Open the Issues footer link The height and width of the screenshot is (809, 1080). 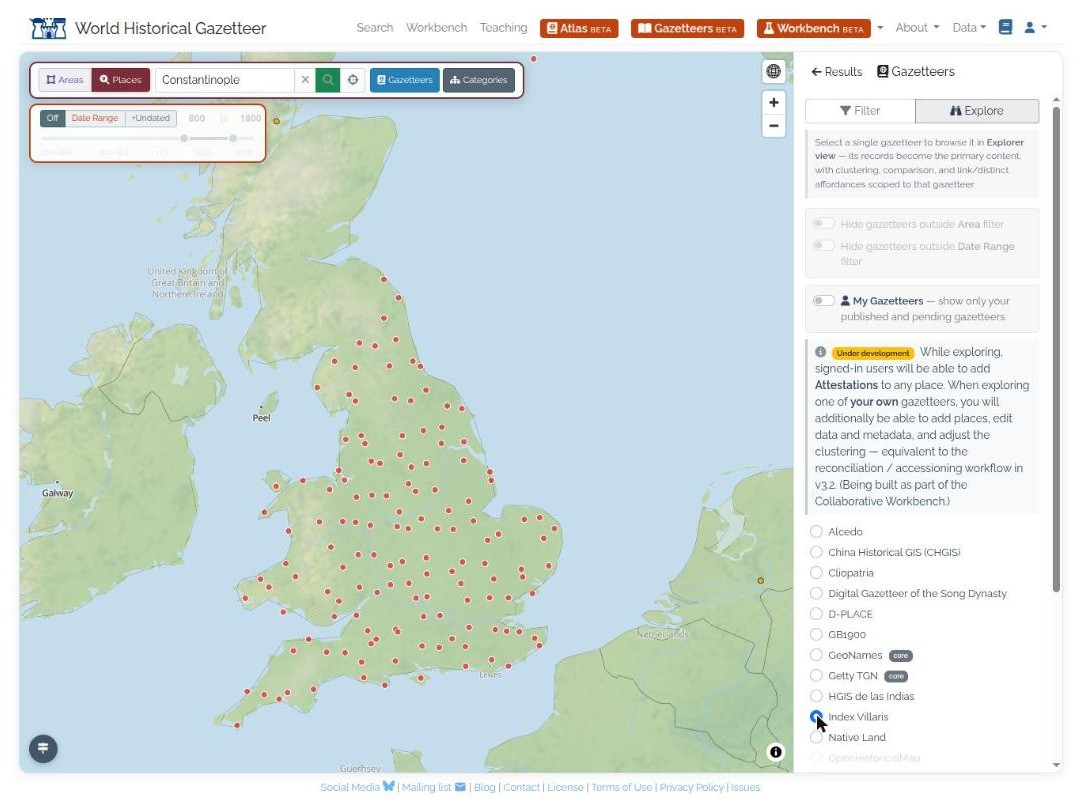pos(745,787)
